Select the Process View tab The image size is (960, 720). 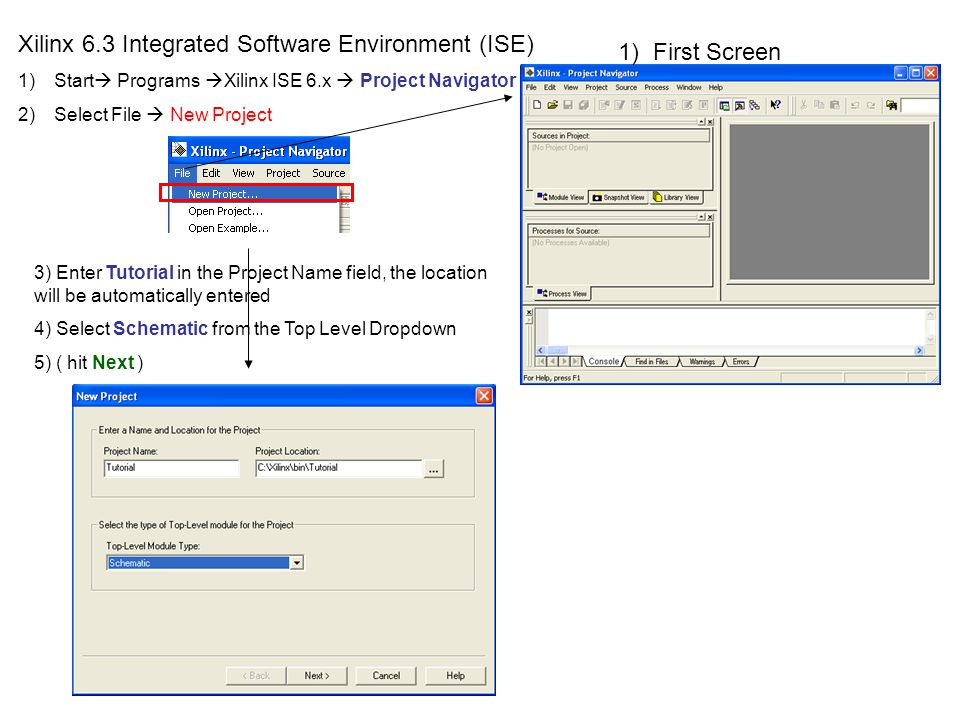(x=561, y=294)
